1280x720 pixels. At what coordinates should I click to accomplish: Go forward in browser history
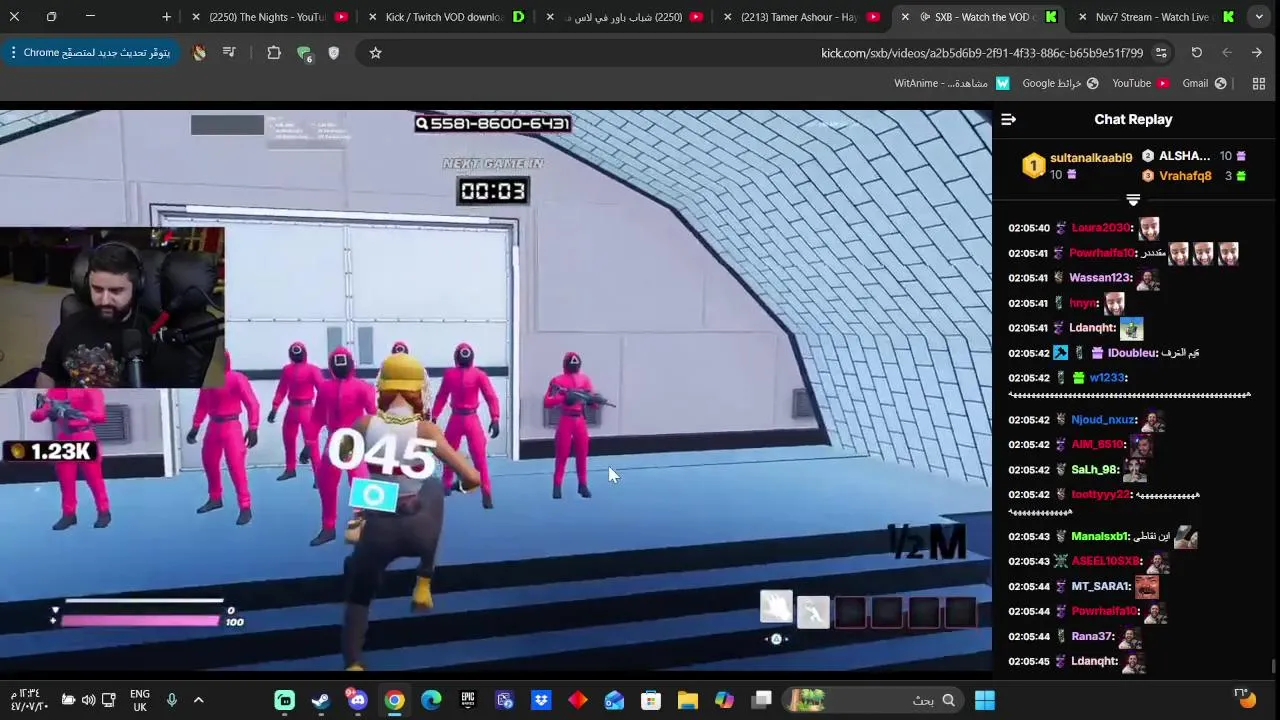[x=1226, y=52]
